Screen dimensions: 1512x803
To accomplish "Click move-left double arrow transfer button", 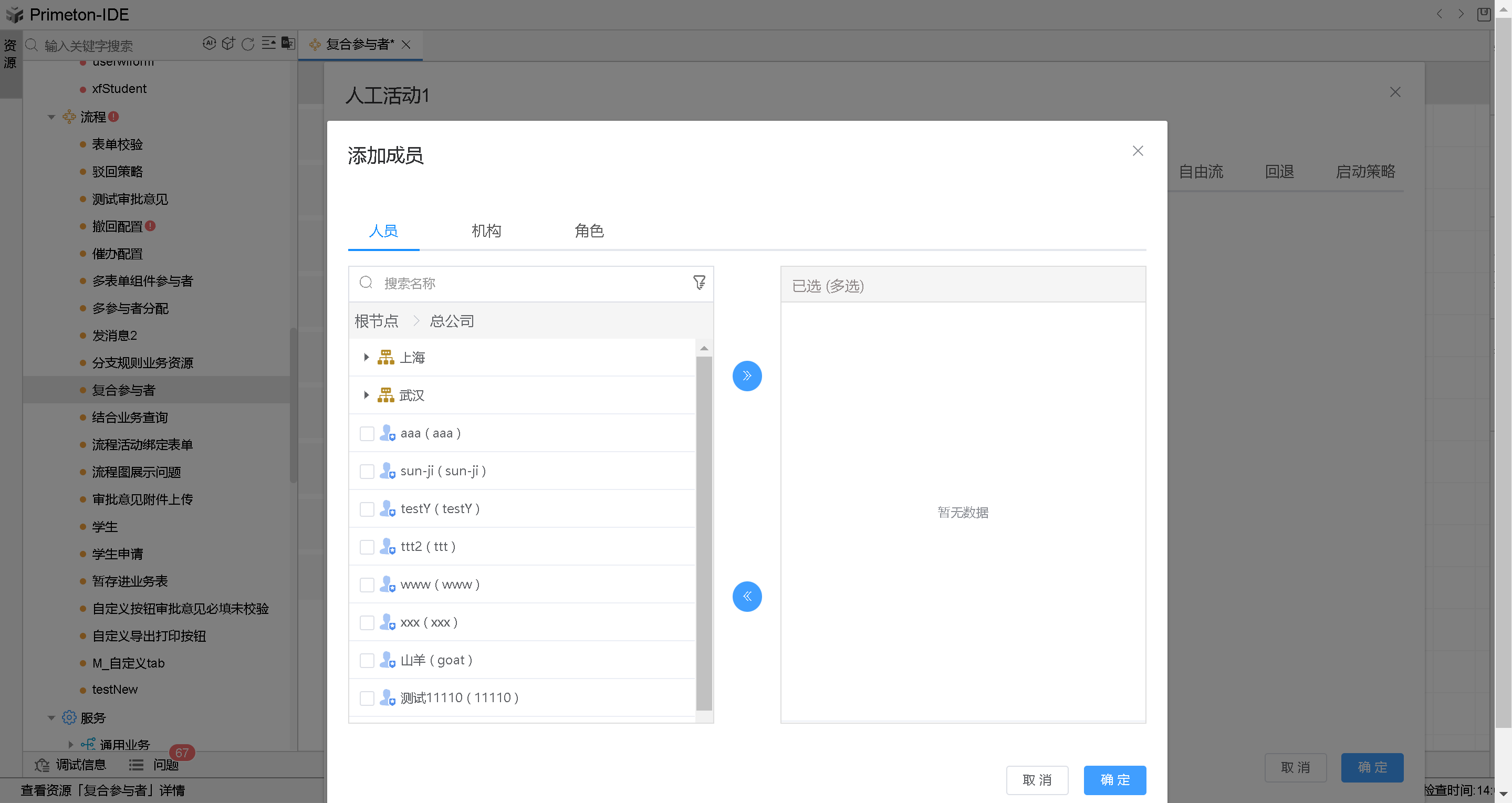I will [747, 597].
